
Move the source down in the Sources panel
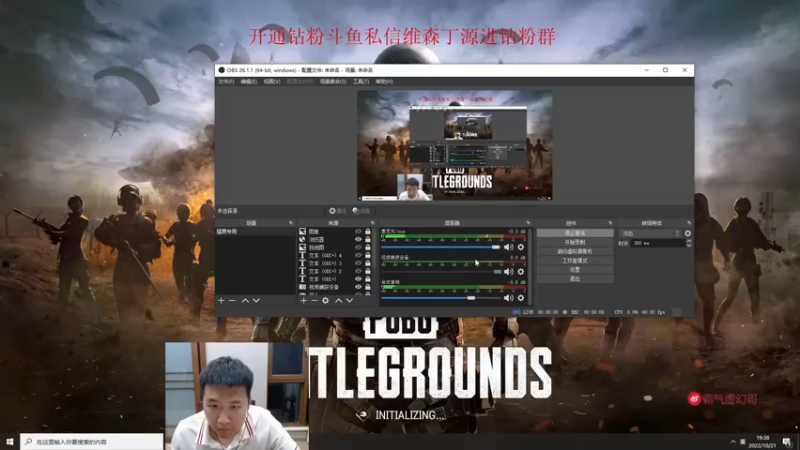349,301
